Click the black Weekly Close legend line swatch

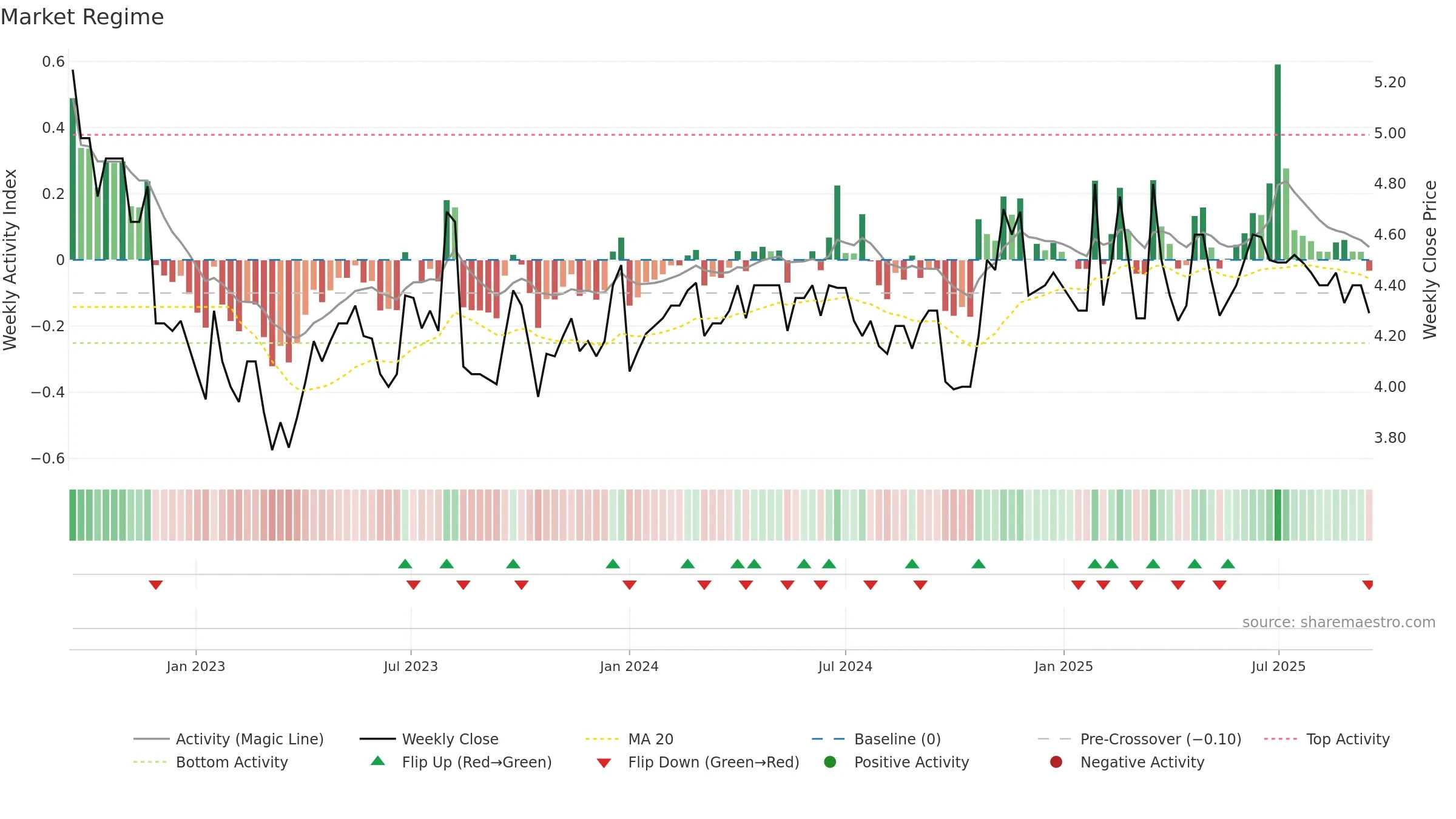377,739
